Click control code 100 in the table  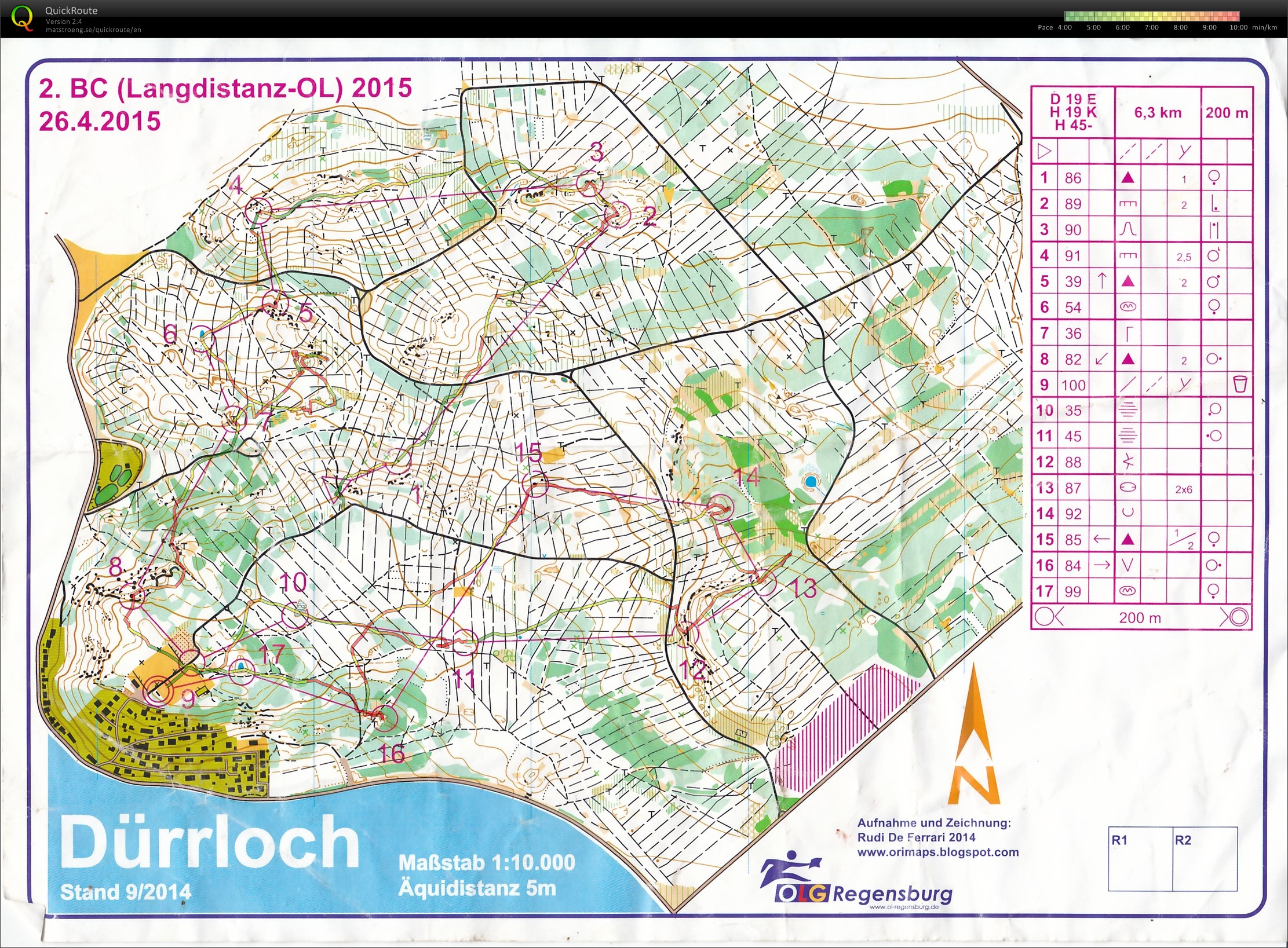1073,385
